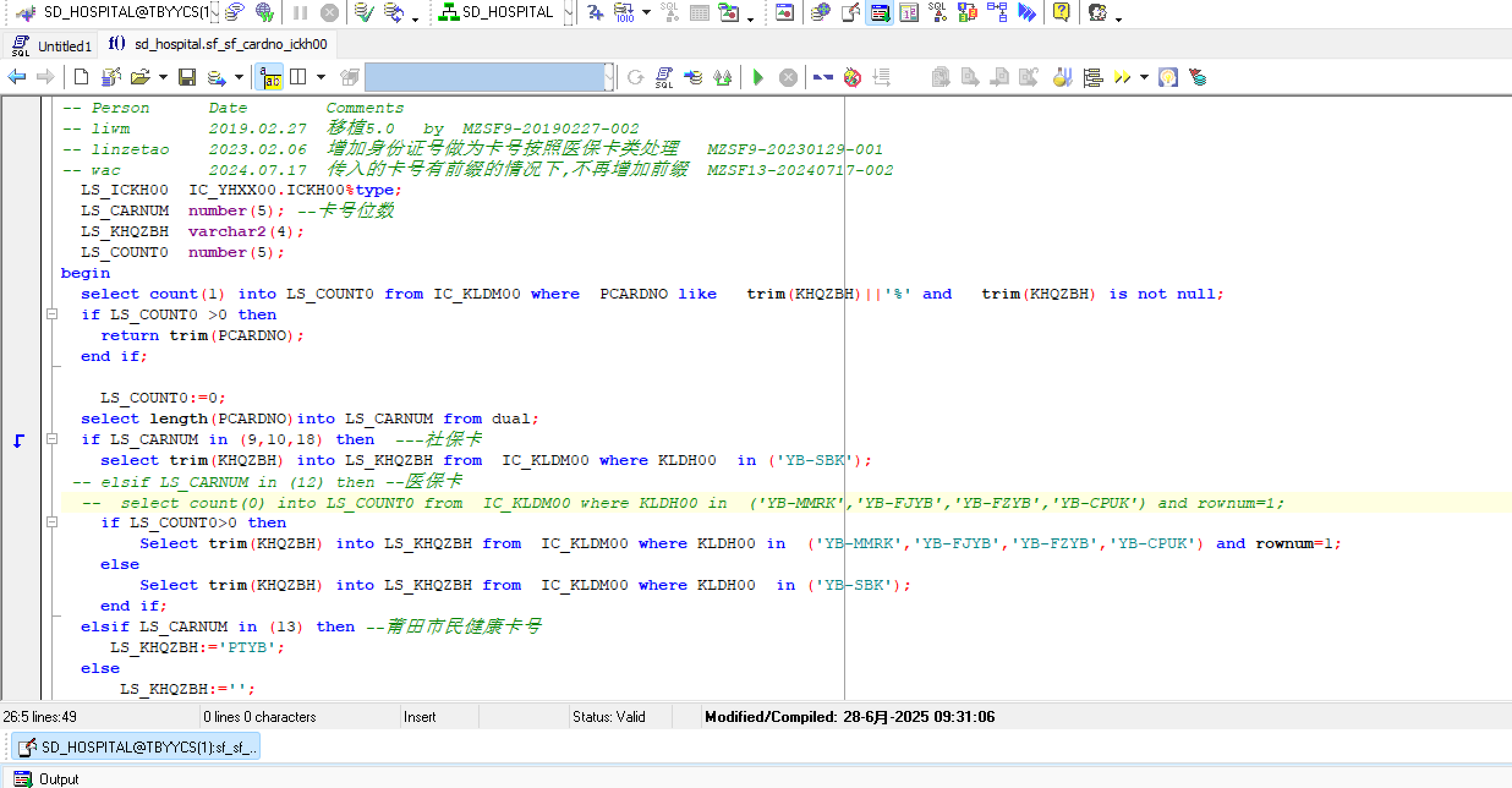Collapse the 'if LS_CARNUM in' code block

coord(52,439)
